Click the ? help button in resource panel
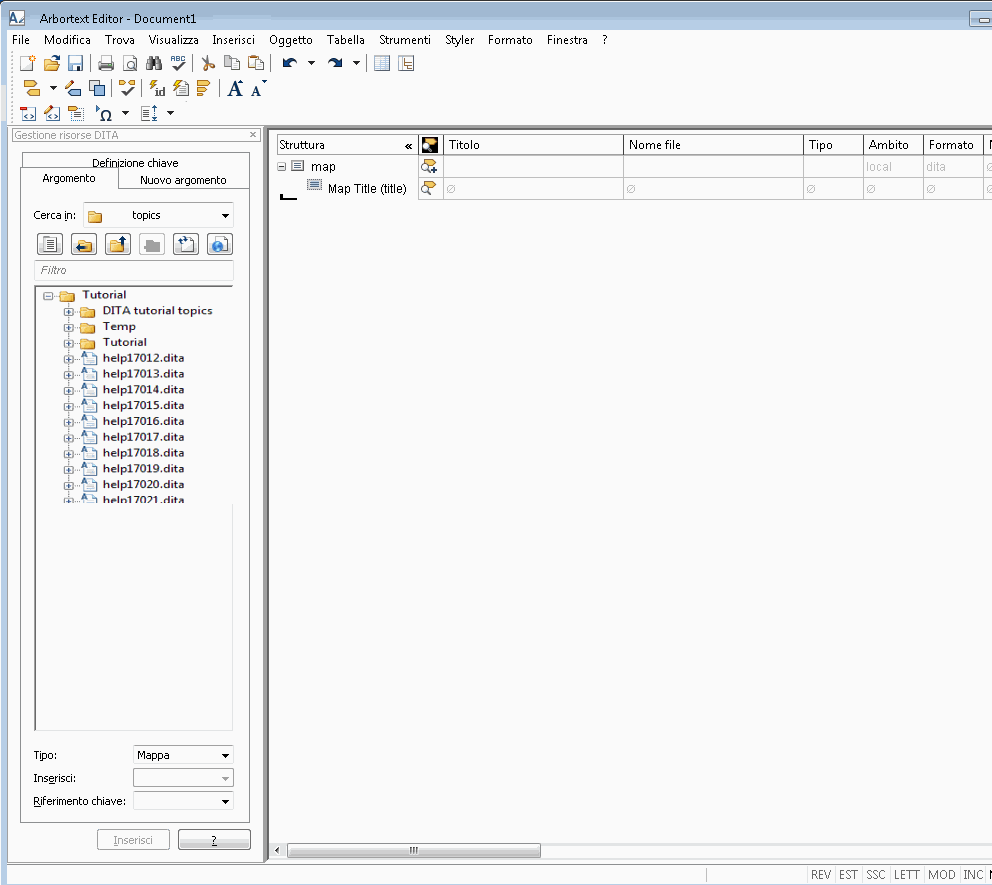Viewport: 992px width, 885px height. [x=214, y=839]
